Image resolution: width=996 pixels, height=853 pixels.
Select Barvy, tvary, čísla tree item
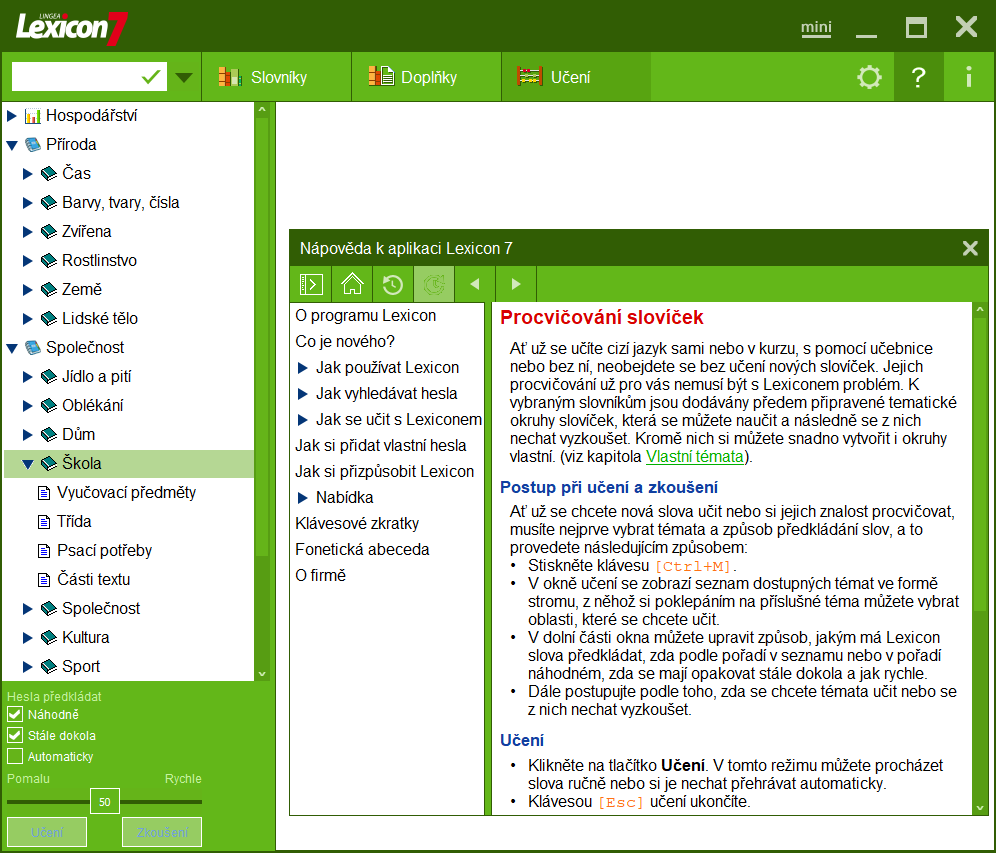coord(121,203)
